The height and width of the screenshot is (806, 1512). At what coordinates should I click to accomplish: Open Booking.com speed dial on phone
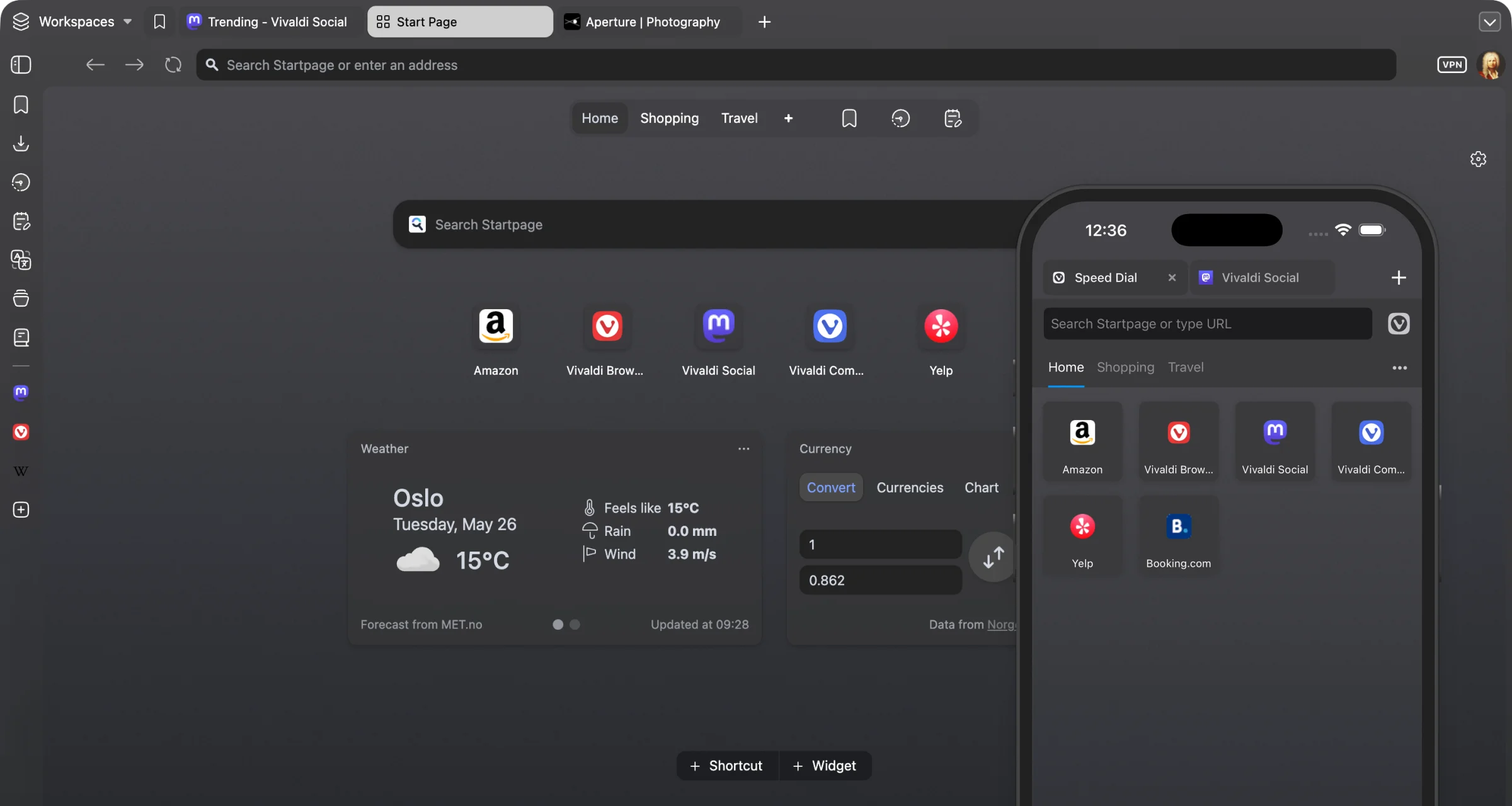[1178, 536]
